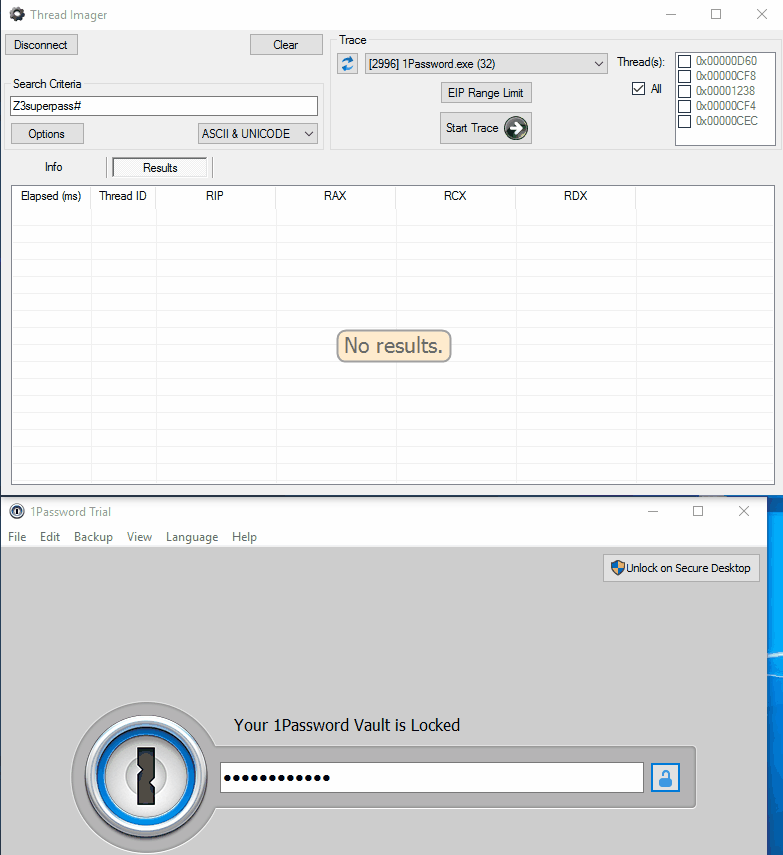This screenshot has height=855, width=783.
Task: Open the Help menu in 1Password
Action: click(x=244, y=537)
